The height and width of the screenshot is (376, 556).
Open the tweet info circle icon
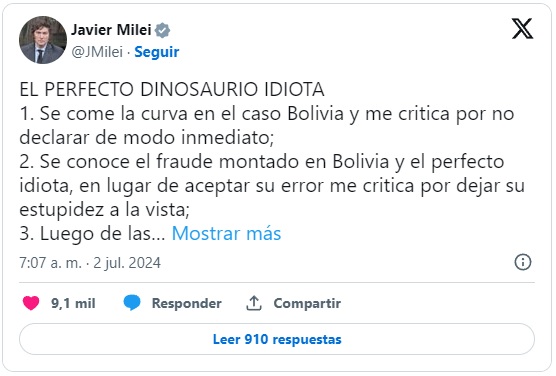523,262
